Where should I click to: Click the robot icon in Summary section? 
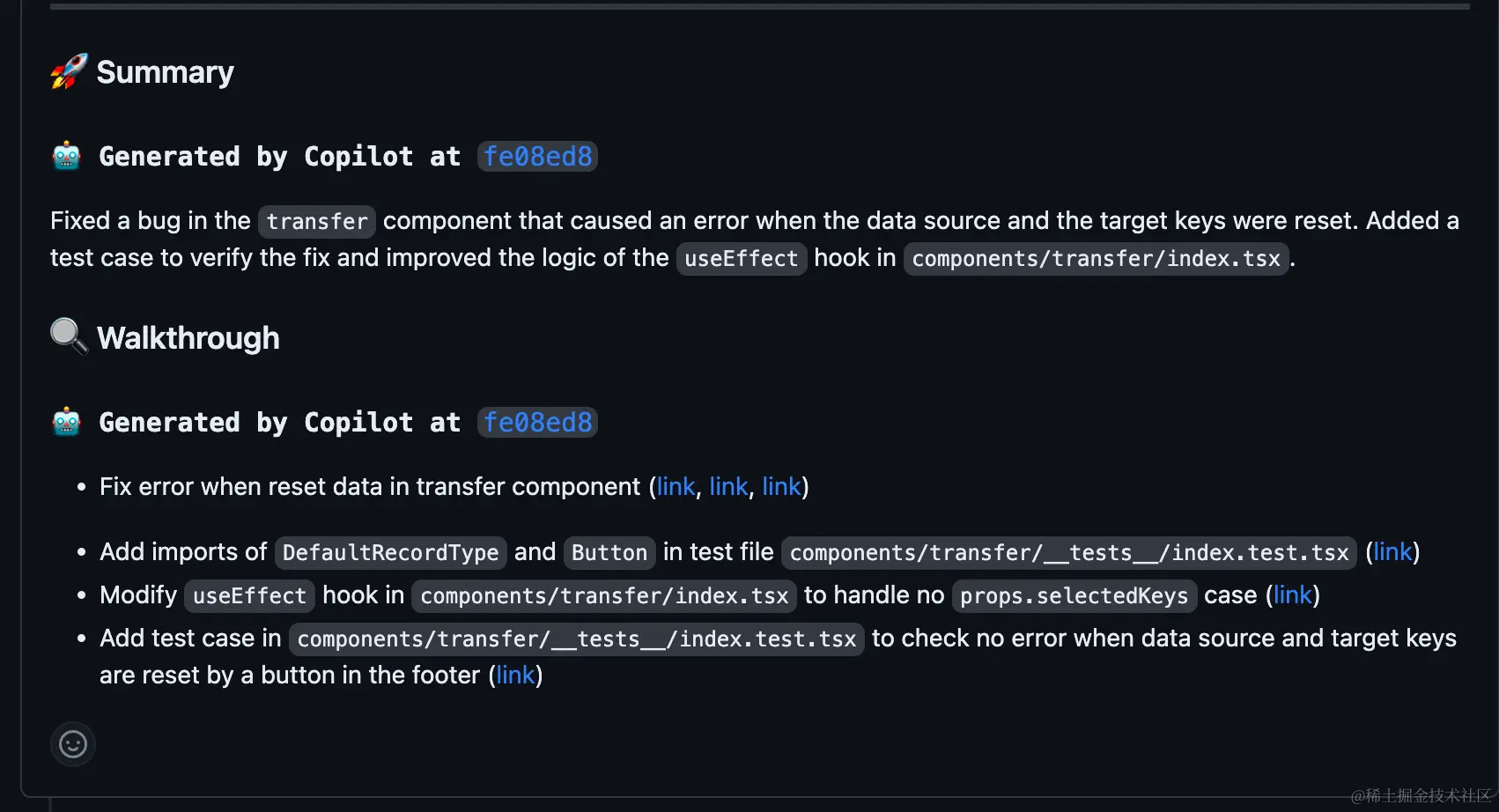(67, 156)
